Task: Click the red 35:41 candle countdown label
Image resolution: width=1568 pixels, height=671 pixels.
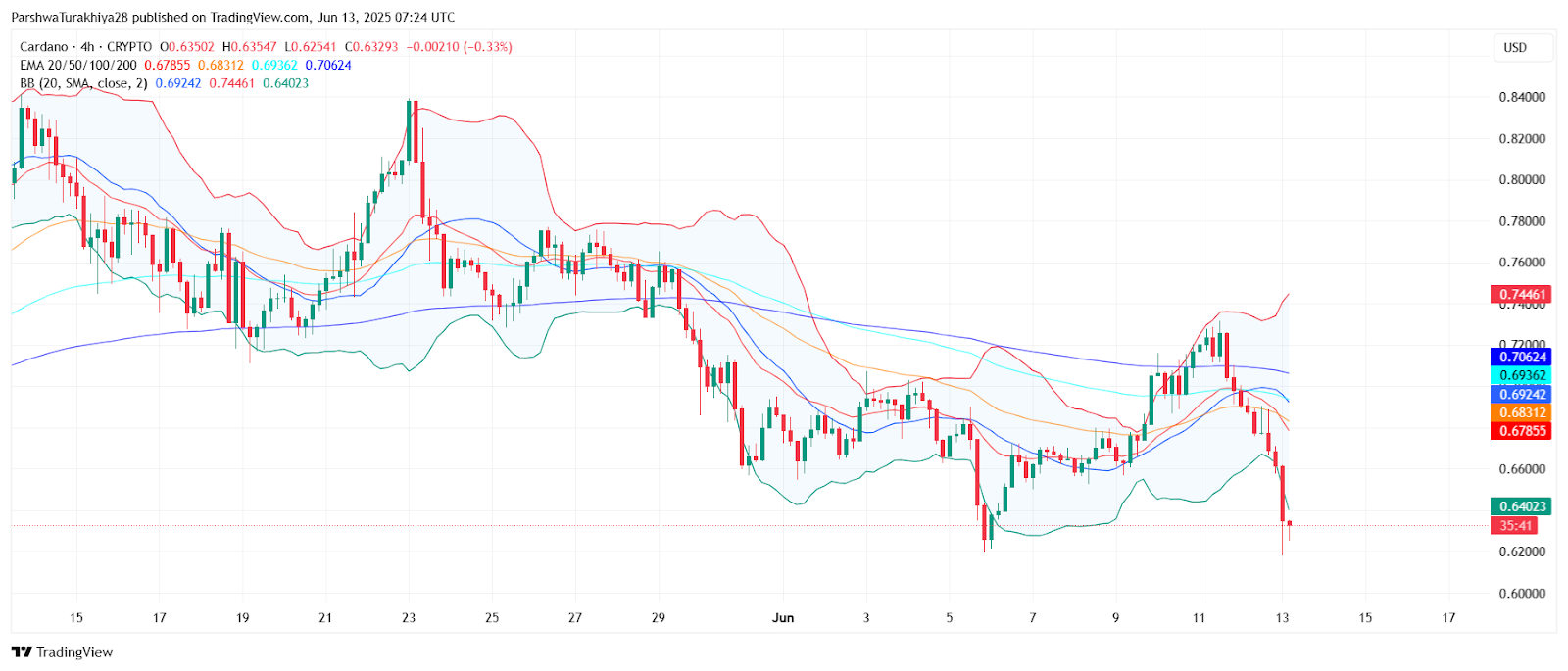Action: pos(1515,526)
